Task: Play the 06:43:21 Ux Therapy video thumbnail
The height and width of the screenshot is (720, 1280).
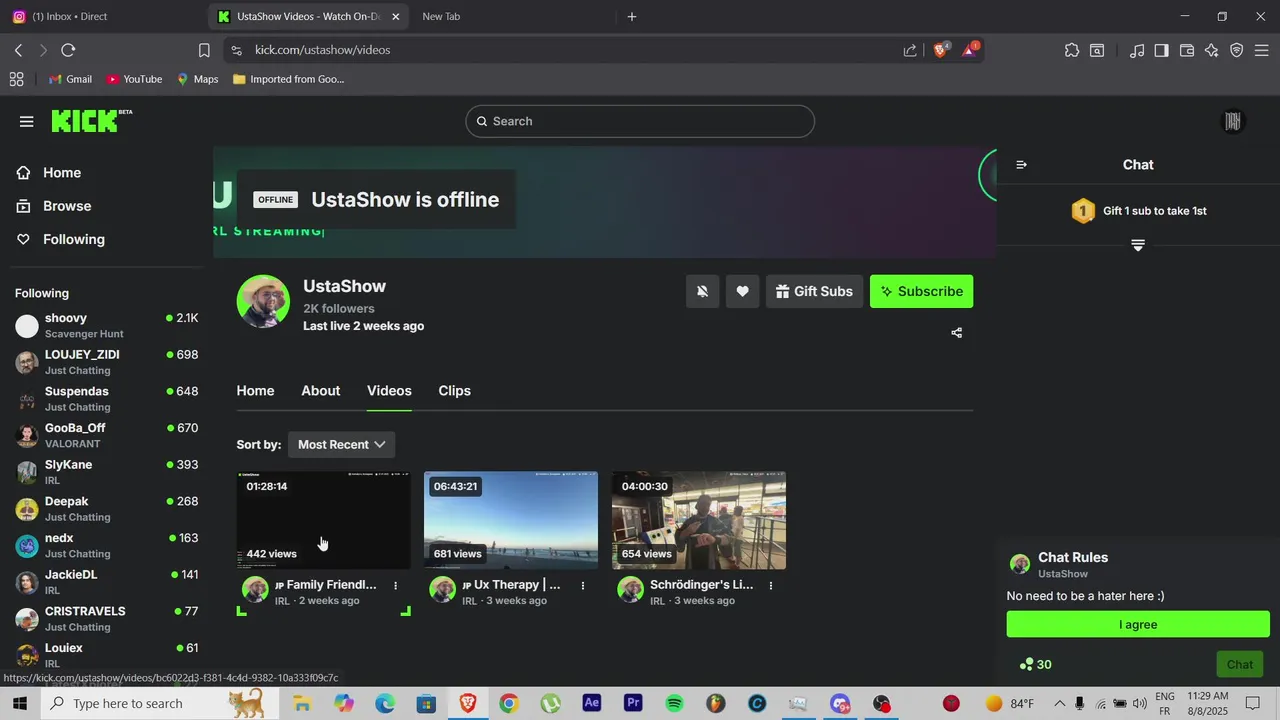Action: [x=511, y=520]
